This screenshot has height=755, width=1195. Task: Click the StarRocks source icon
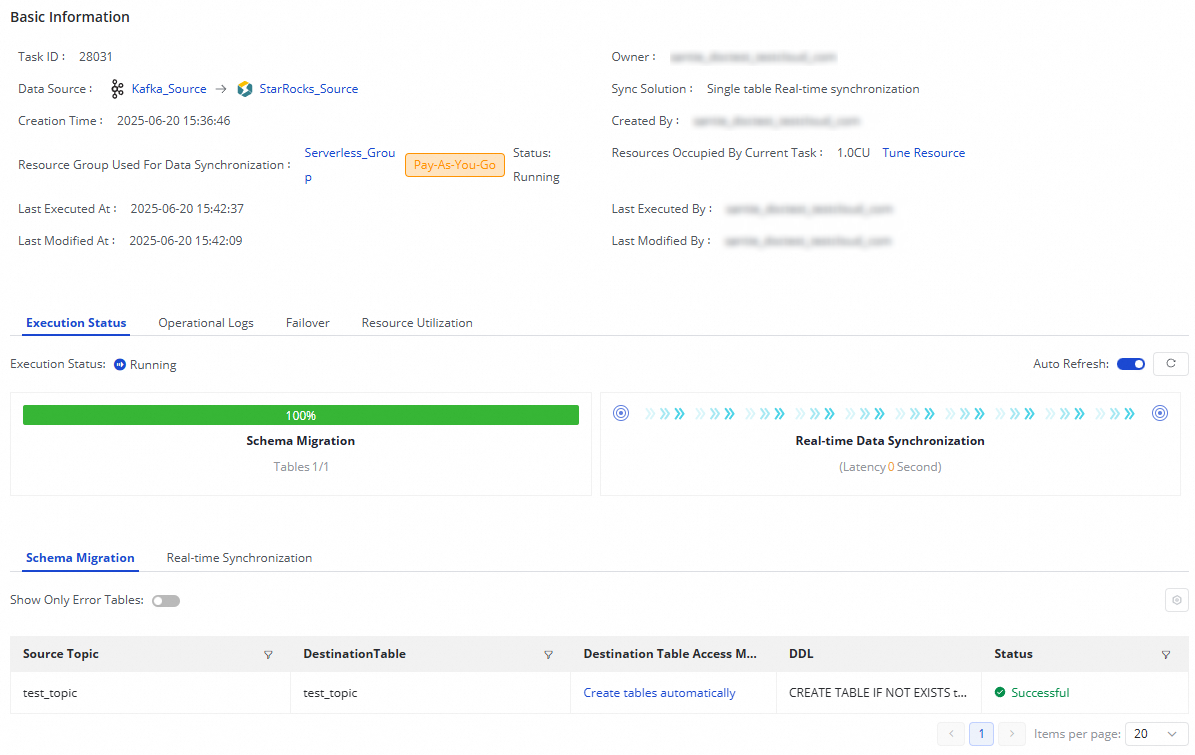pos(245,89)
